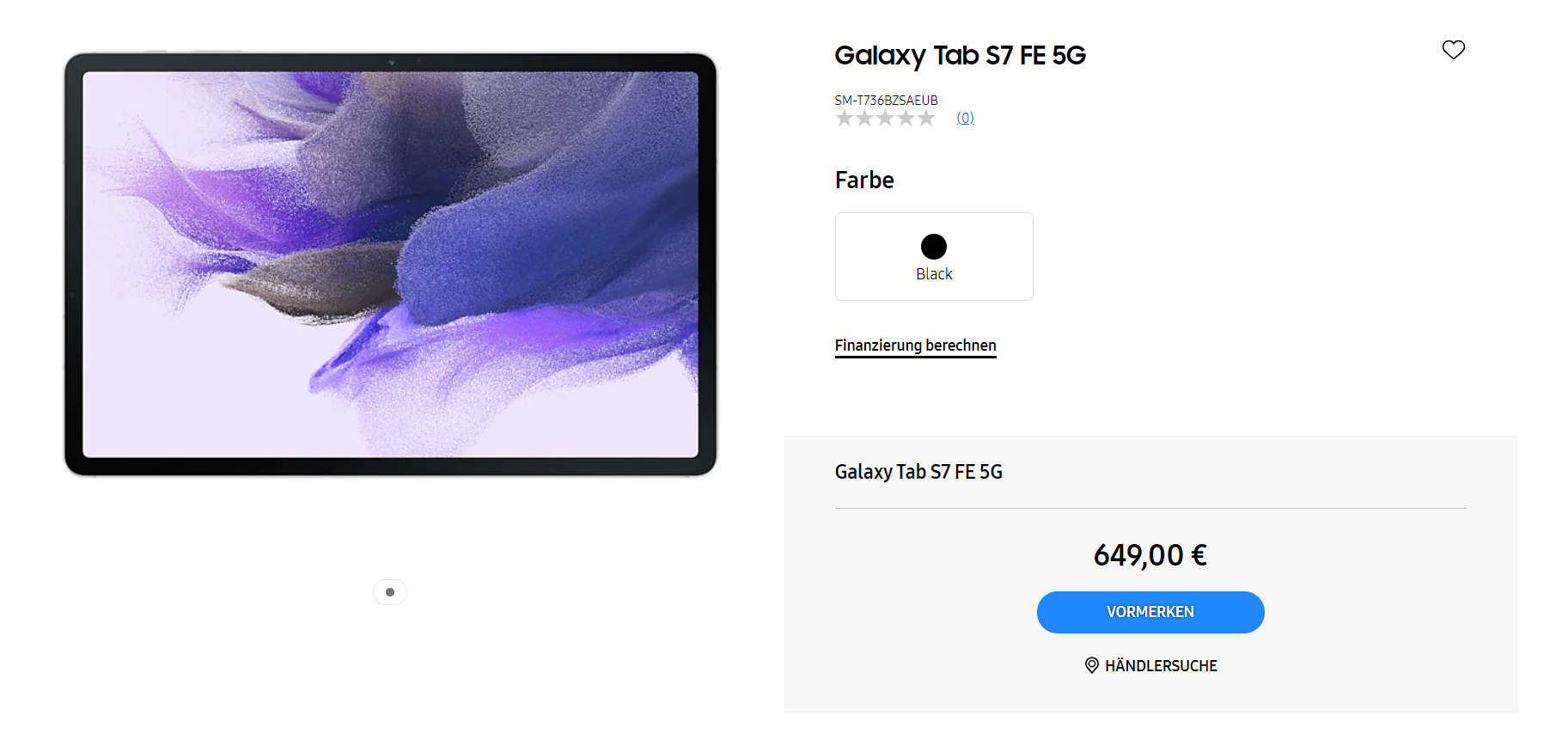Viewport: 1568px width, 734px height.
Task: Select the image carousel dot indicator
Action: [x=390, y=592]
